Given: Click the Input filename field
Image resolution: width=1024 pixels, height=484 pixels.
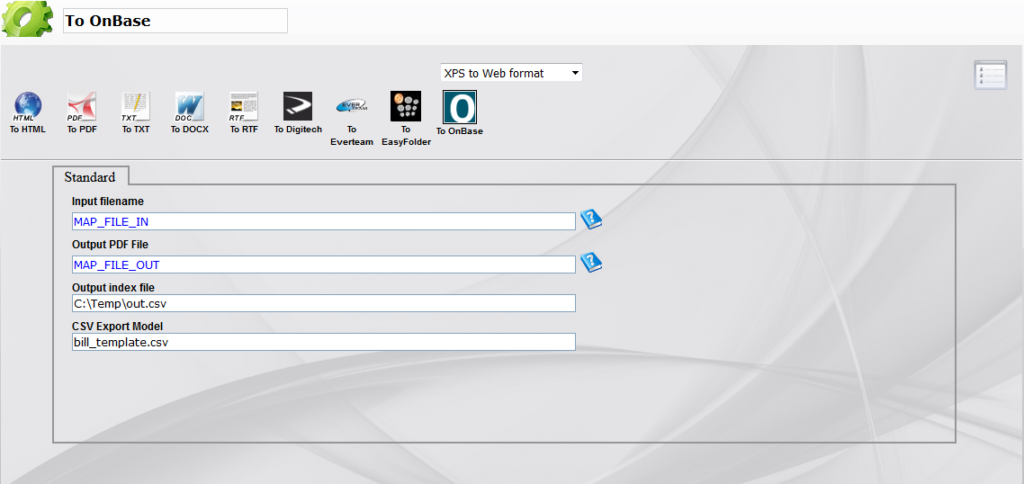Looking at the screenshot, I should pos(323,222).
